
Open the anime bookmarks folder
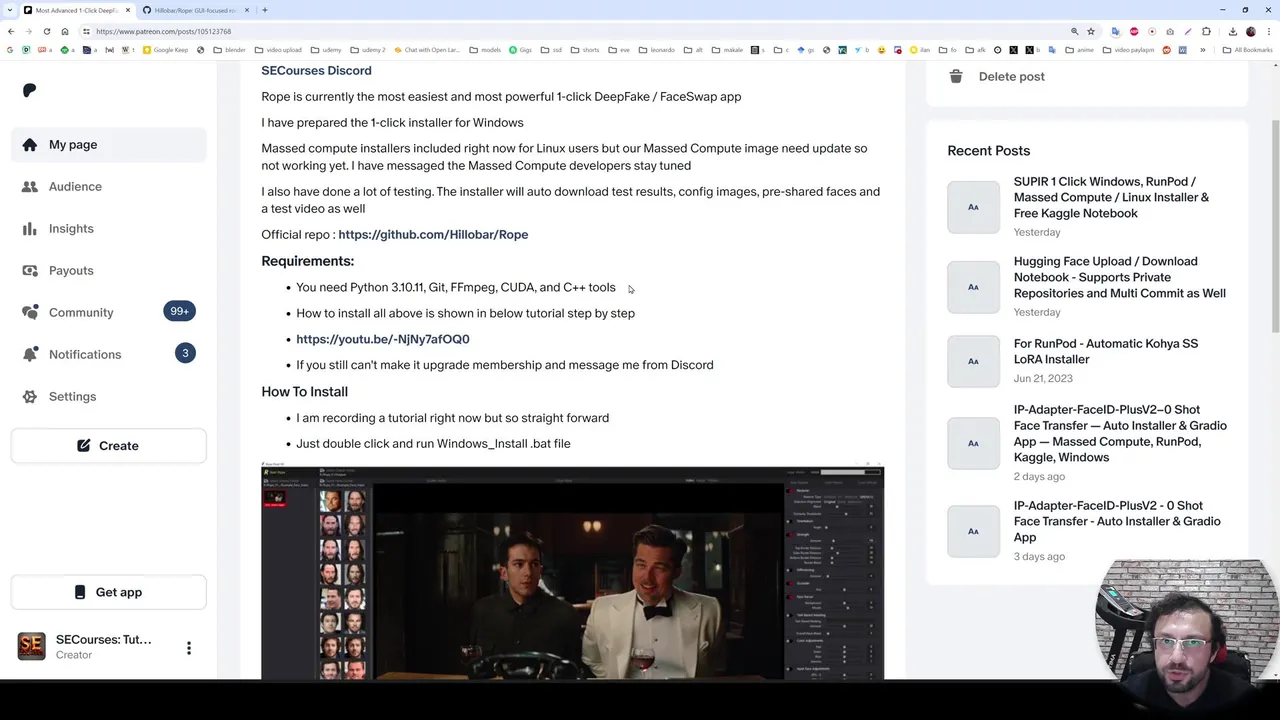[x=1079, y=50]
